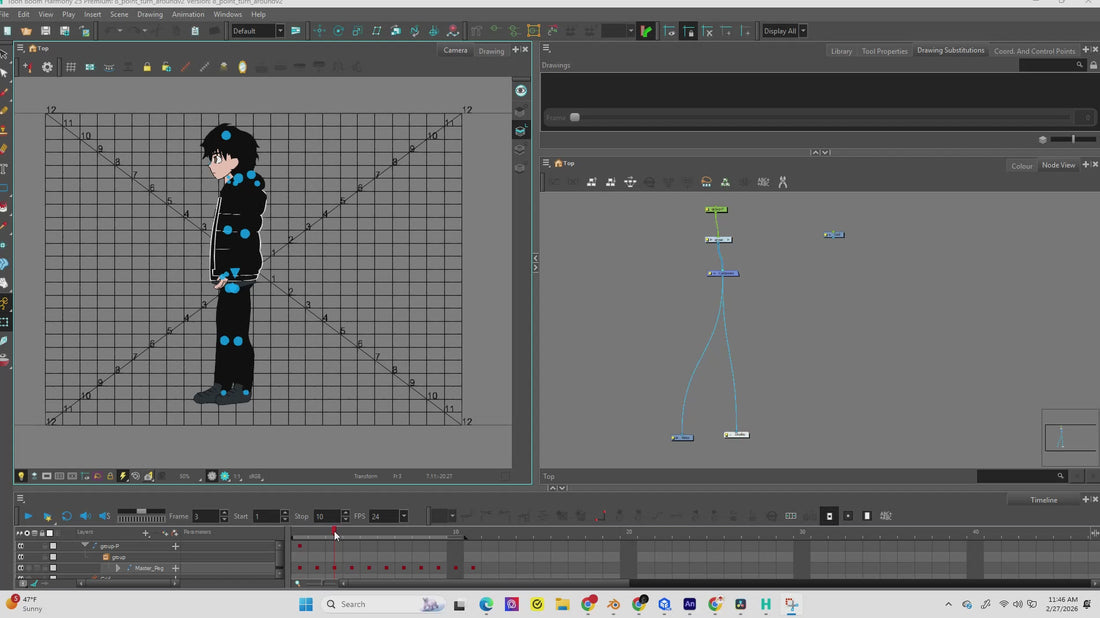
Task: Open the Animation menu
Action: coord(188,15)
